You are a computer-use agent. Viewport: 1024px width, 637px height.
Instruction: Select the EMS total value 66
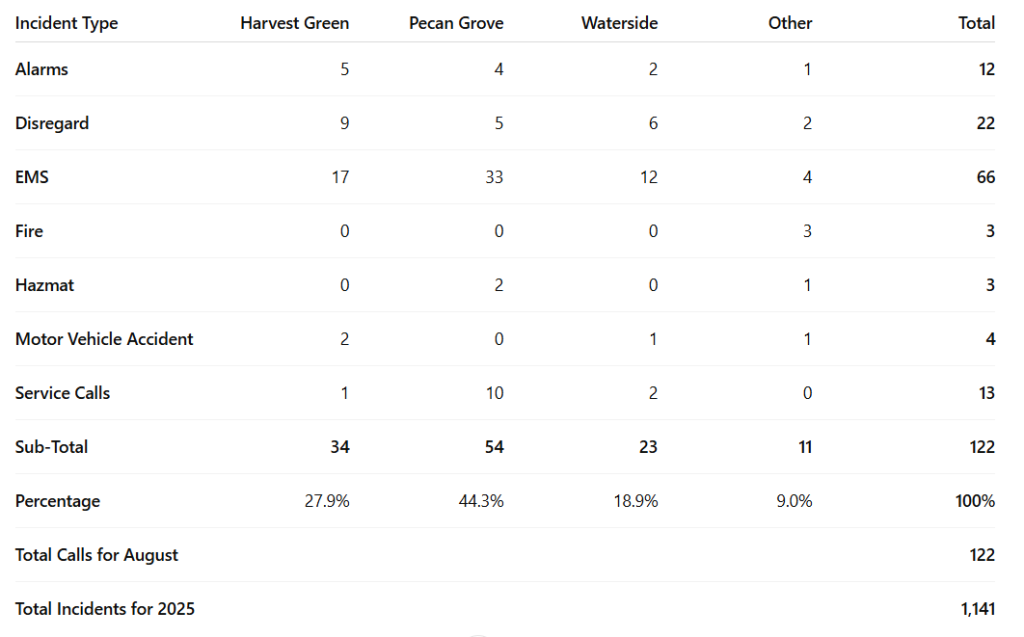(985, 177)
